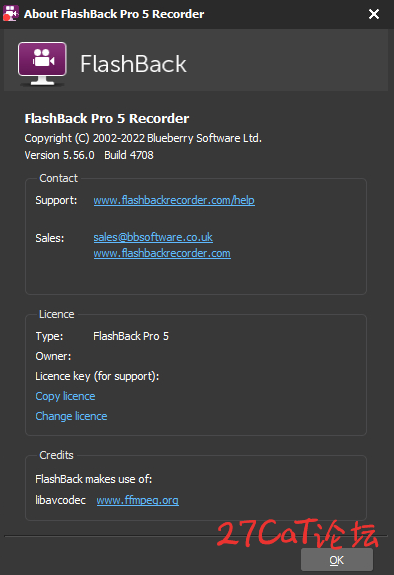The width and height of the screenshot is (394, 575).
Task: Click the Contact group label
Action: 58,178
